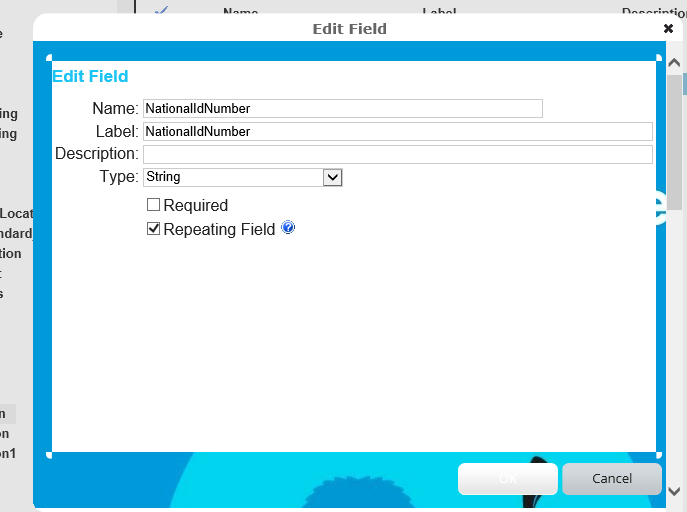Click the Name input field
Viewport: 687px width, 512px height.
[343, 109]
